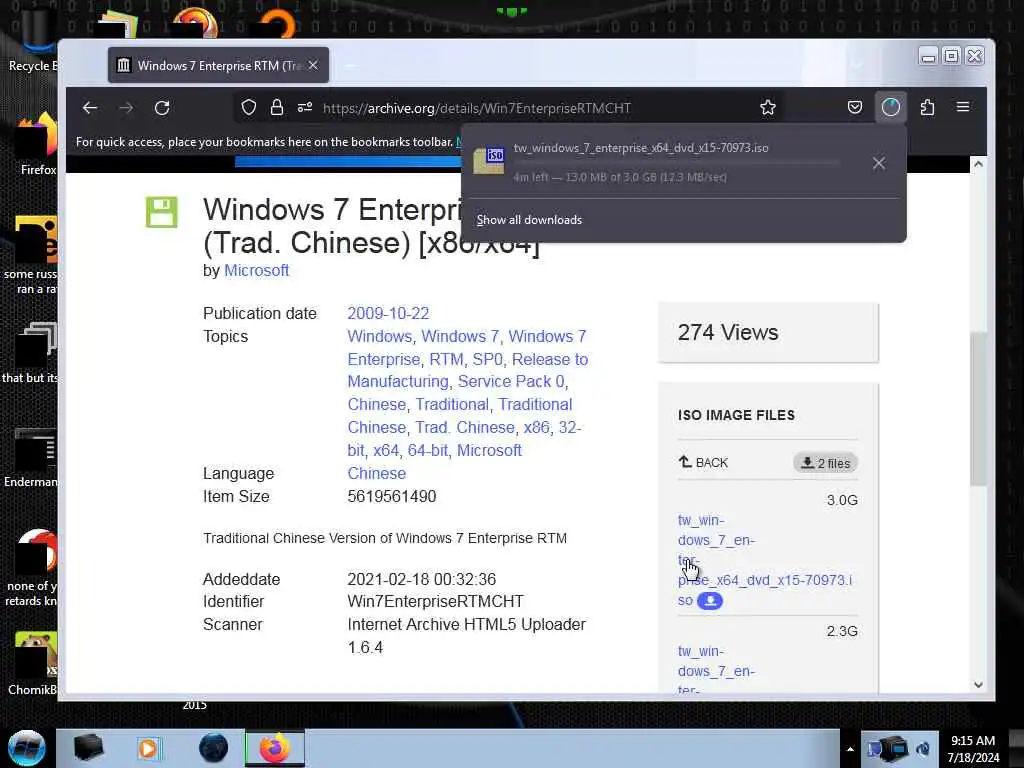This screenshot has height=768, width=1024.
Task: Open the Microsoft author link
Action: point(256,270)
